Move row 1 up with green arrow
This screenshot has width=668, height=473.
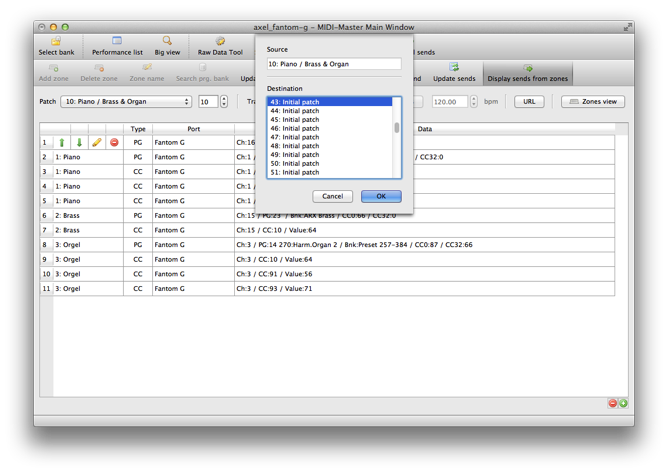click(x=62, y=143)
